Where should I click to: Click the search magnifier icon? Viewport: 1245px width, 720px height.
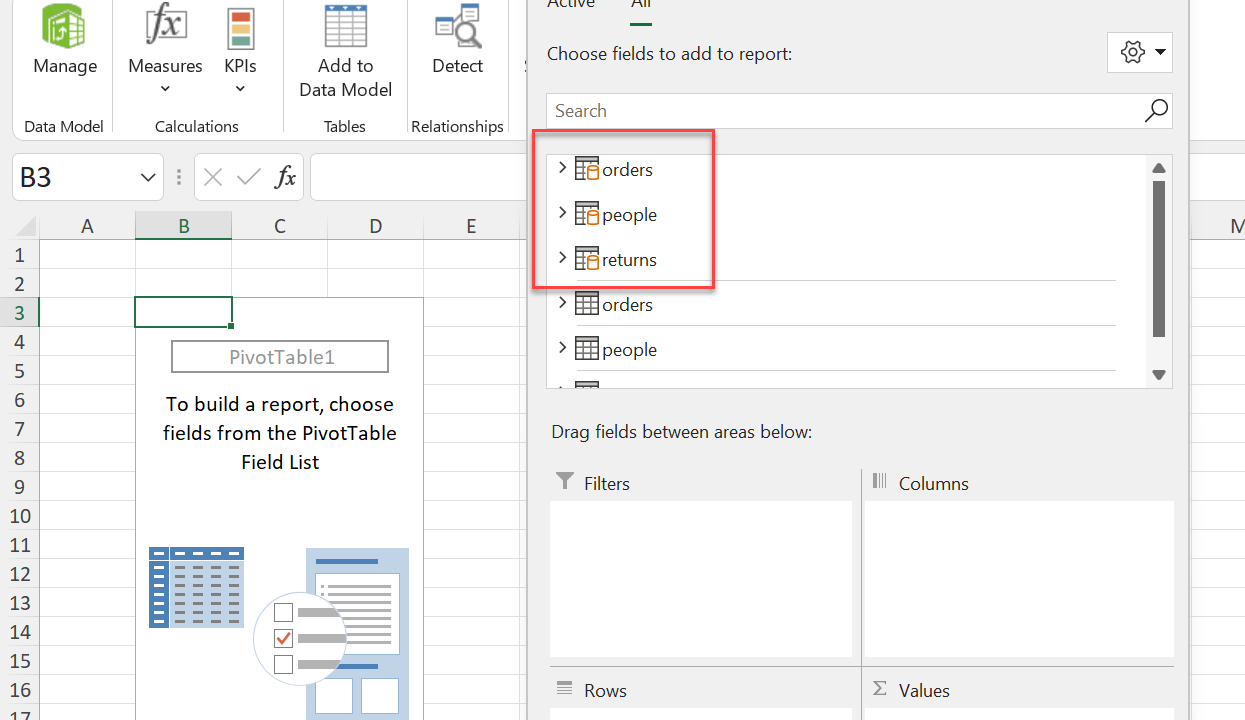(1156, 110)
